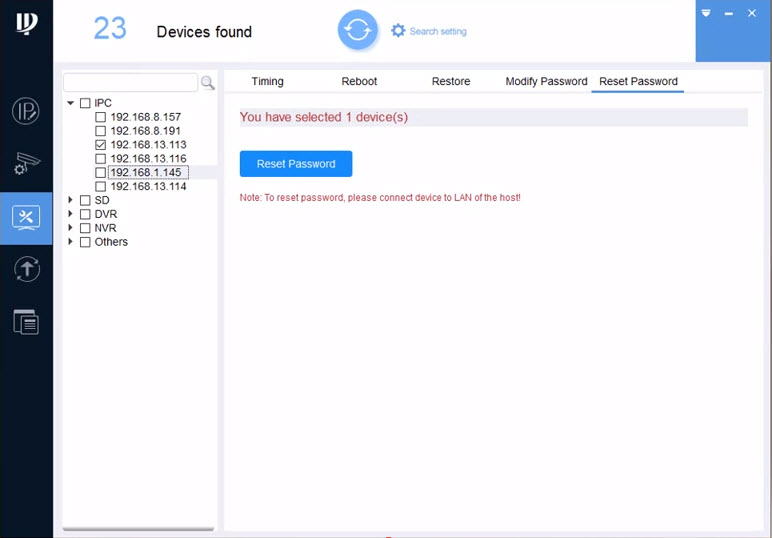This screenshot has width=772, height=538.
Task: Switch to the Timing tab
Action: click(267, 81)
